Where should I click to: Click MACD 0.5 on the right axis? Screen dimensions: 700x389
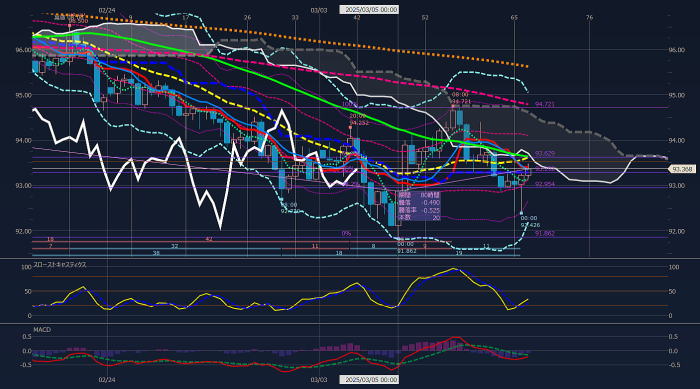tap(673, 337)
